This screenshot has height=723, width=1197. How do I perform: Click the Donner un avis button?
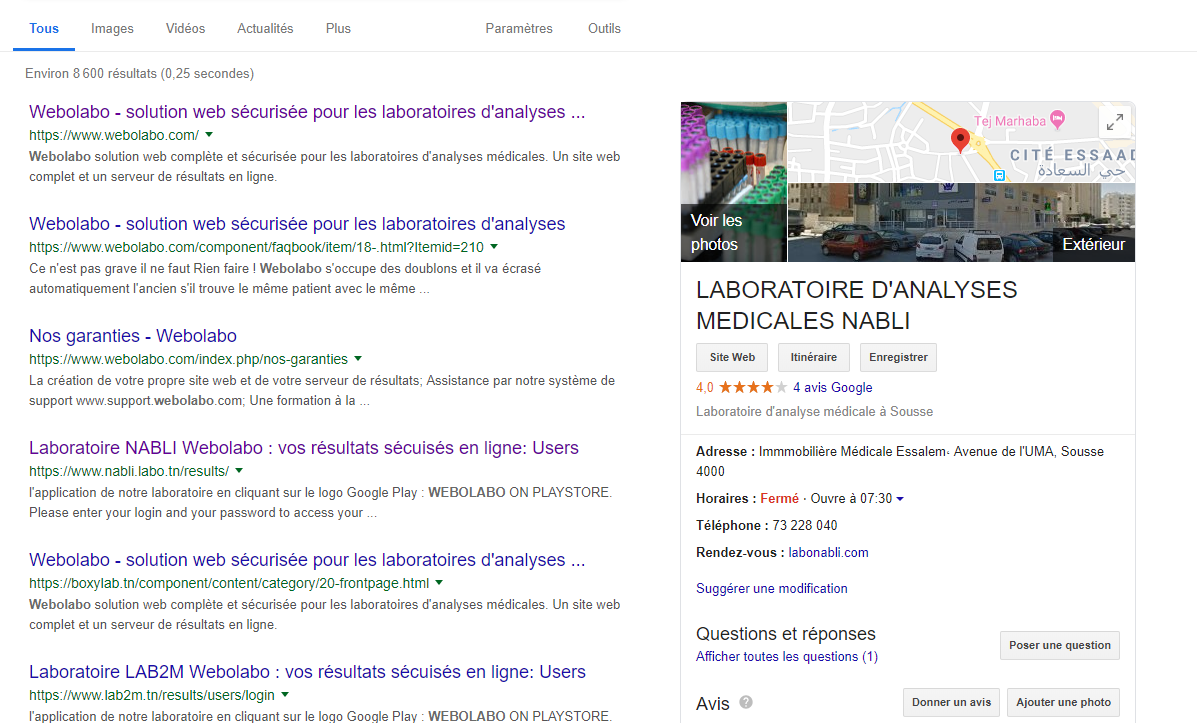coord(951,702)
